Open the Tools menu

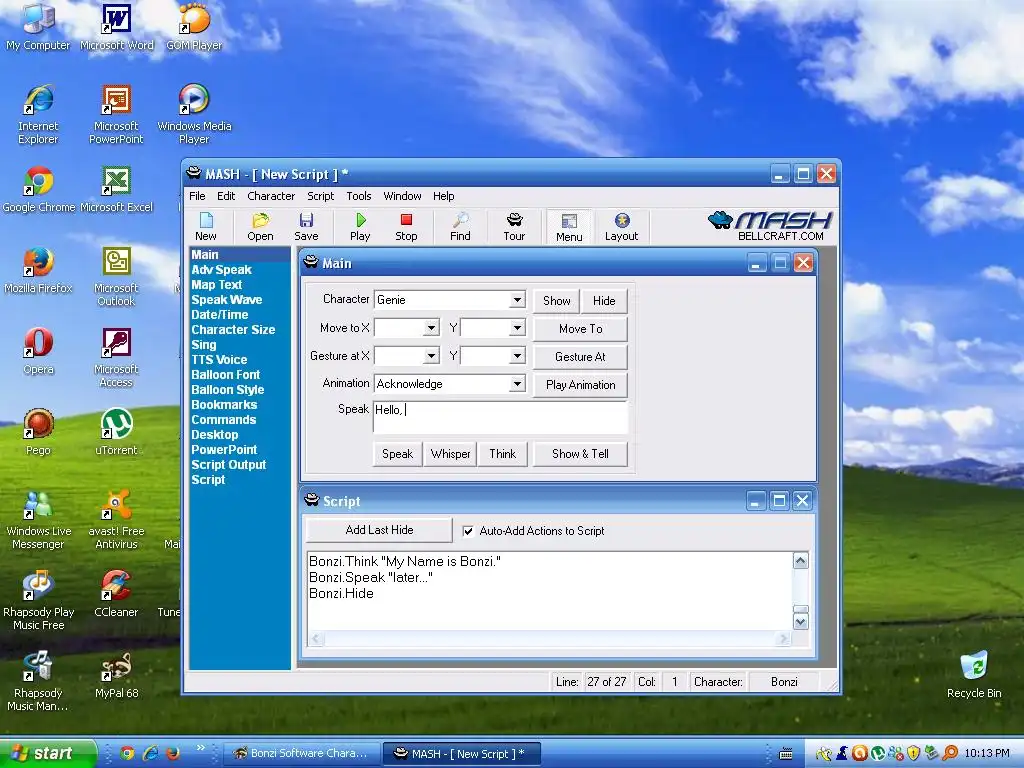coord(359,196)
